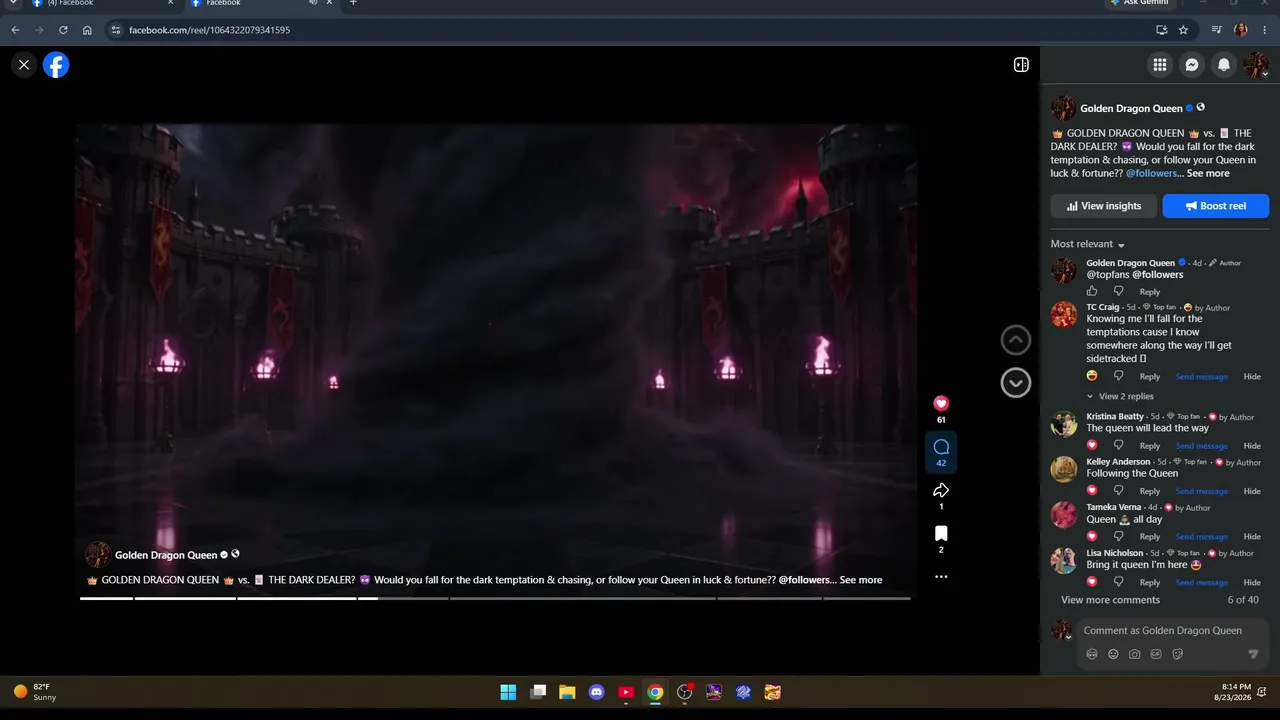Go back in browser history
This screenshot has height=720, width=1280.
click(15, 30)
